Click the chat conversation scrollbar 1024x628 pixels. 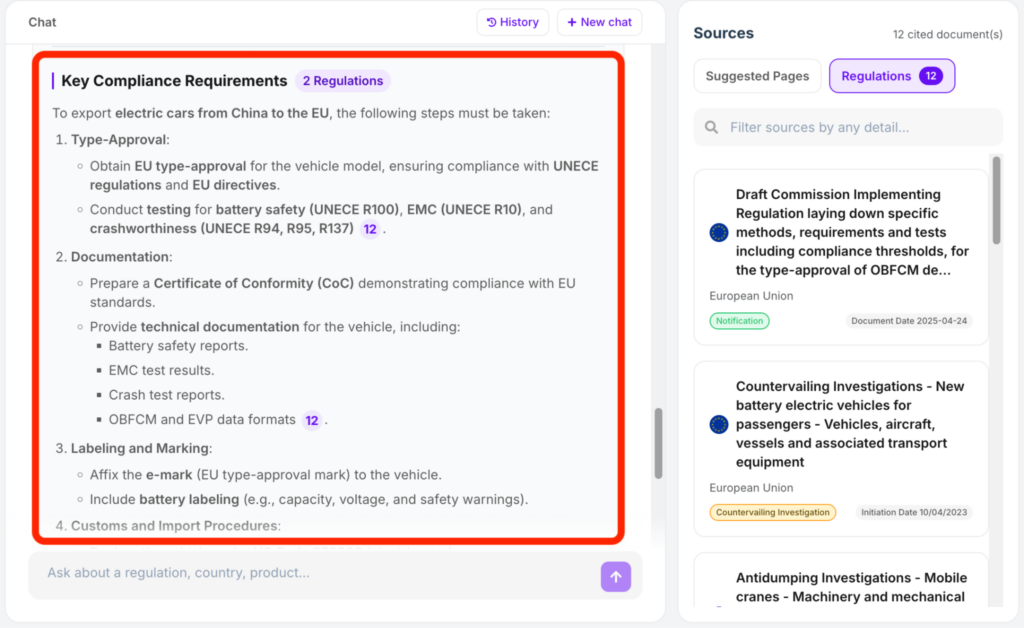(x=658, y=443)
